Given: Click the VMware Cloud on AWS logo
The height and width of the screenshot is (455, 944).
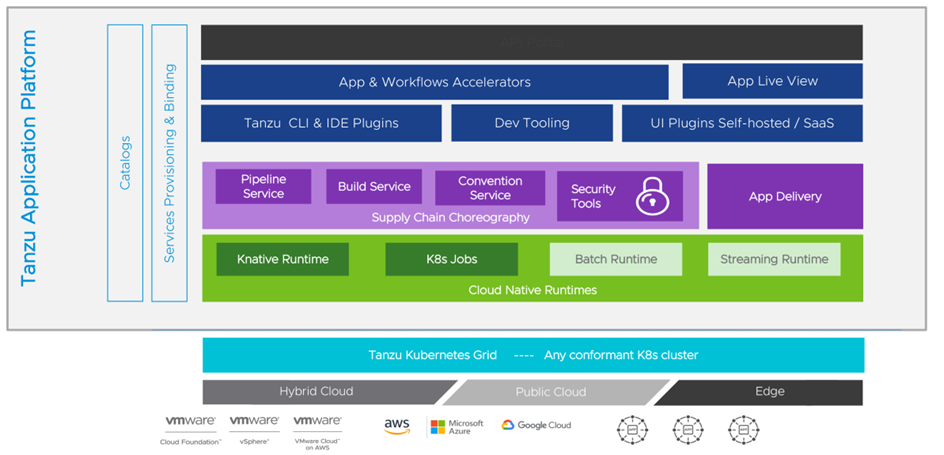Looking at the screenshot, I should pos(317,432).
